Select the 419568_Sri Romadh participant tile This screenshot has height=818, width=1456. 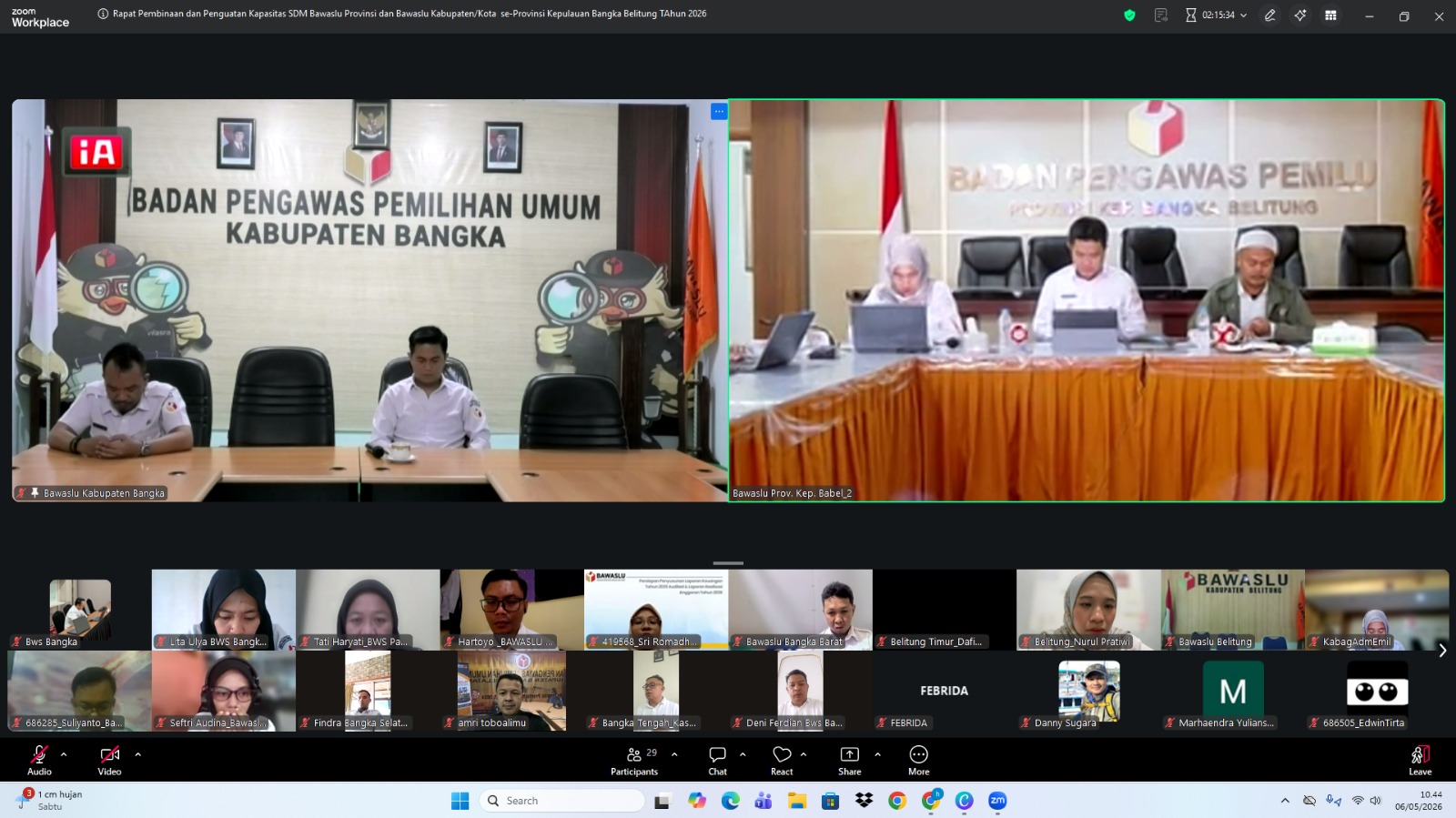click(656, 610)
